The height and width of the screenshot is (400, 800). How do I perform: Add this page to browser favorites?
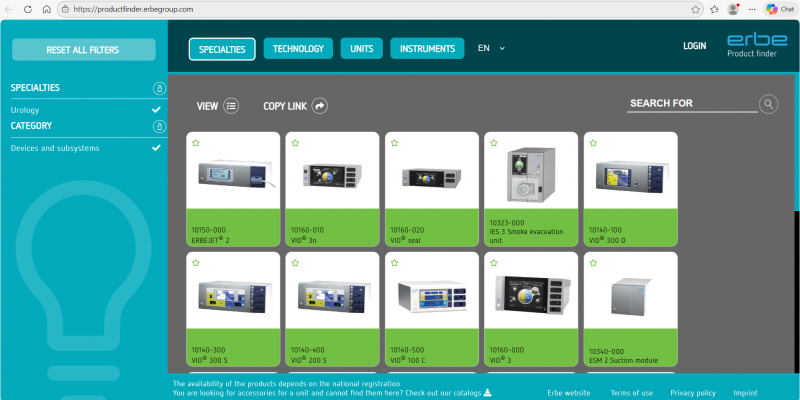point(695,9)
